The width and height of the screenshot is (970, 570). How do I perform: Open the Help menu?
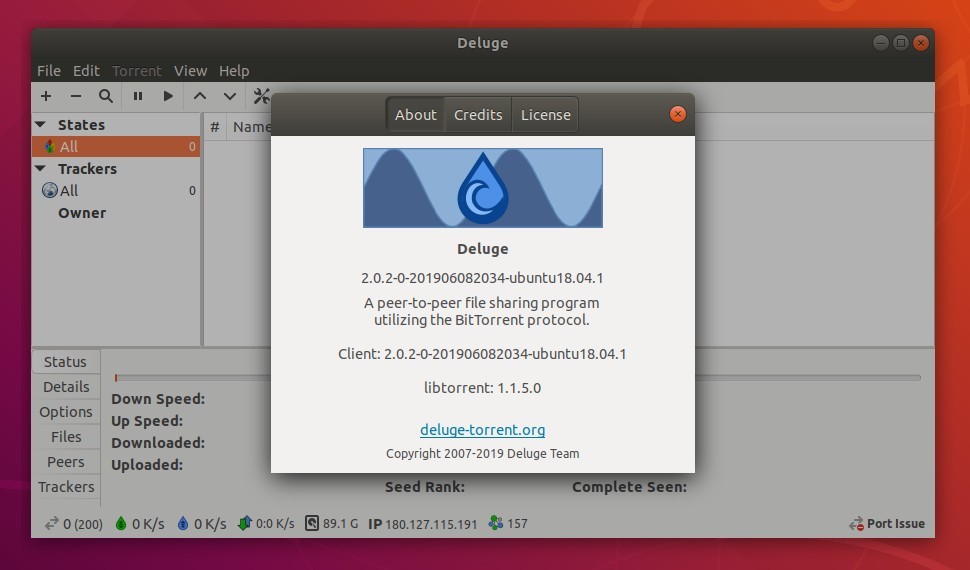[x=234, y=71]
